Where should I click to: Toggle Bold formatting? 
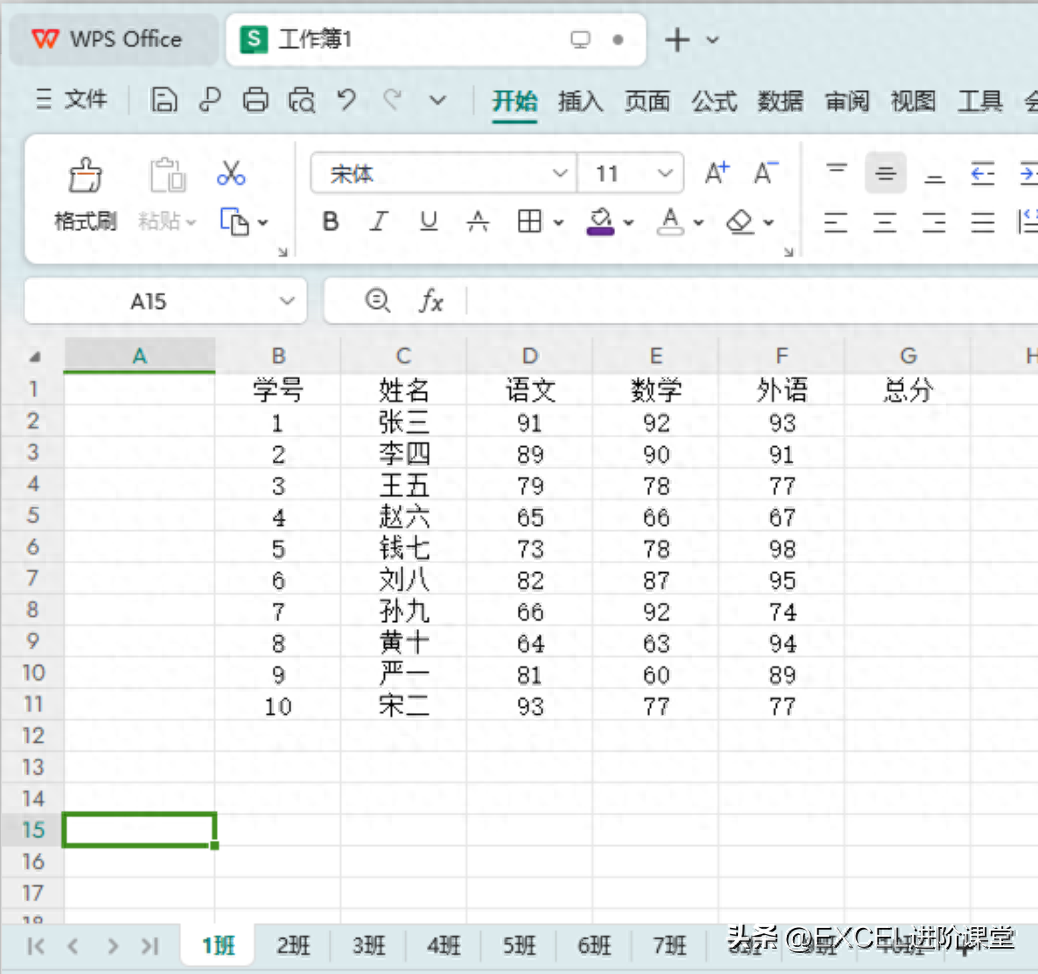(331, 222)
